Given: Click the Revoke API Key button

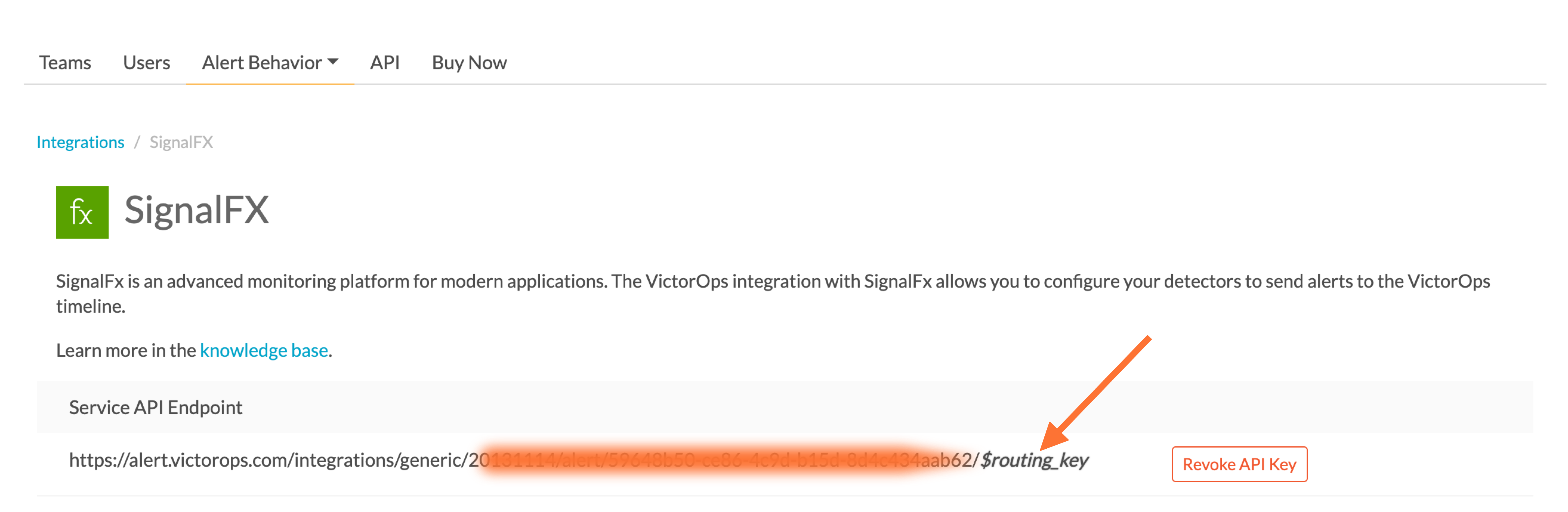Looking at the screenshot, I should tap(1239, 464).
